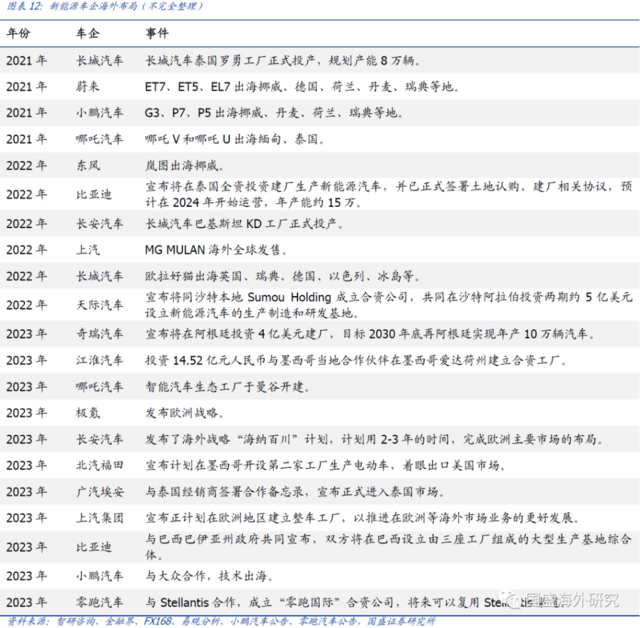
Task: Click the 车企 column header
Action: 88,33
